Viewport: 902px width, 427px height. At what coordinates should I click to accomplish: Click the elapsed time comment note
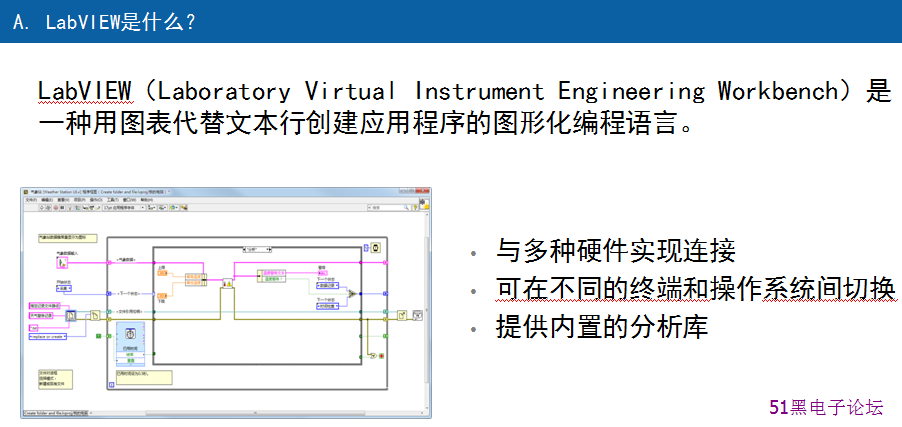pyautogui.click(x=144, y=378)
